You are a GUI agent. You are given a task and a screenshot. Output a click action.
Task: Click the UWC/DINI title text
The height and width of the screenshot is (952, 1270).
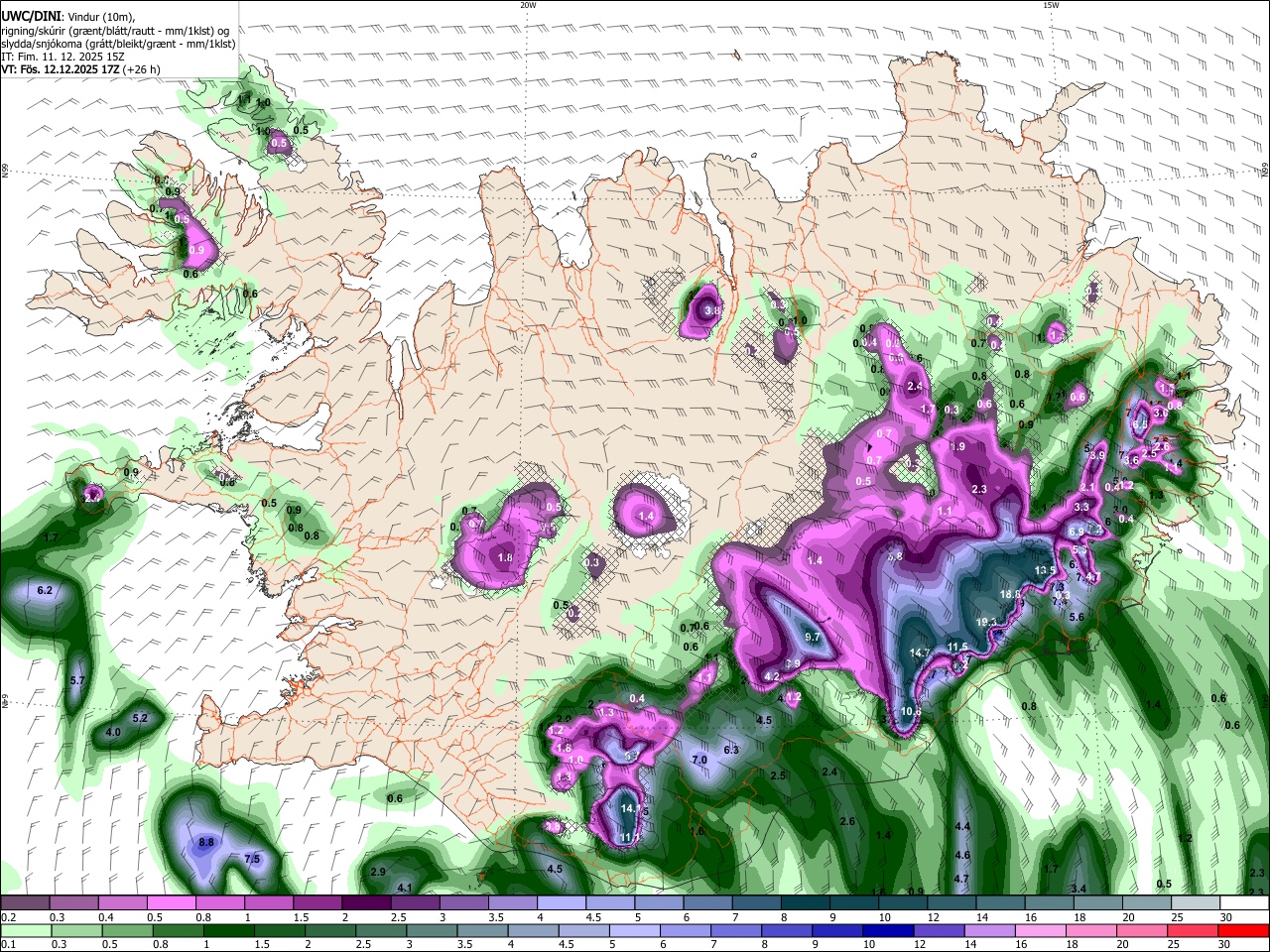pos(29,17)
